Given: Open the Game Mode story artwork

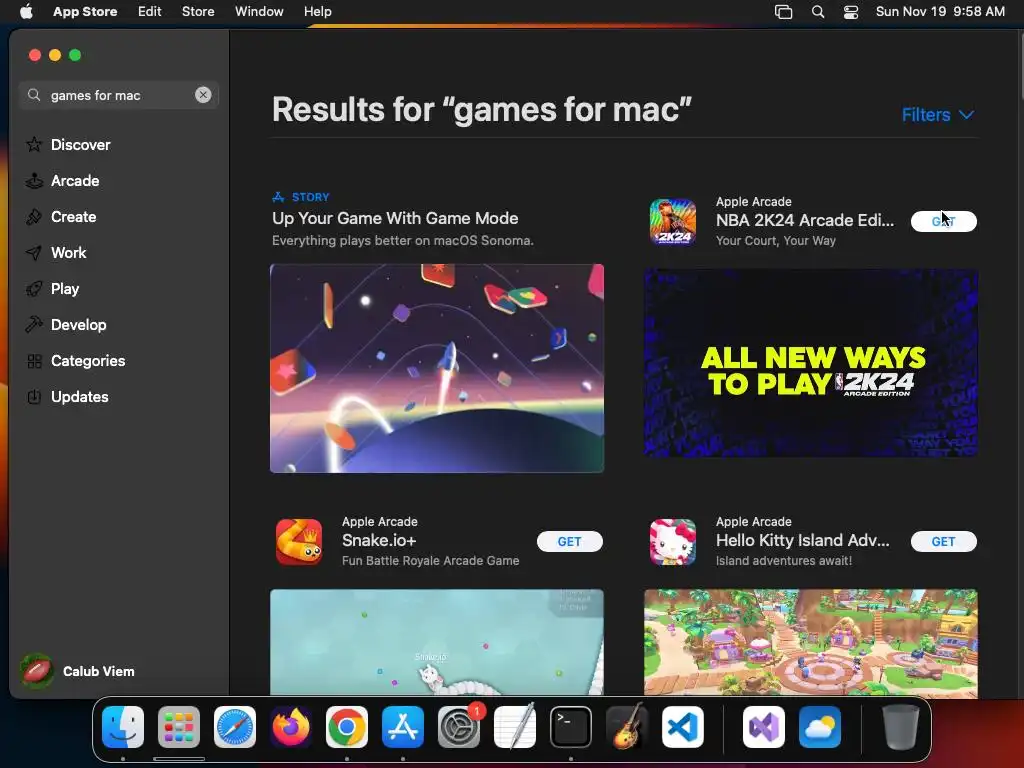Looking at the screenshot, I should [437, 368].
